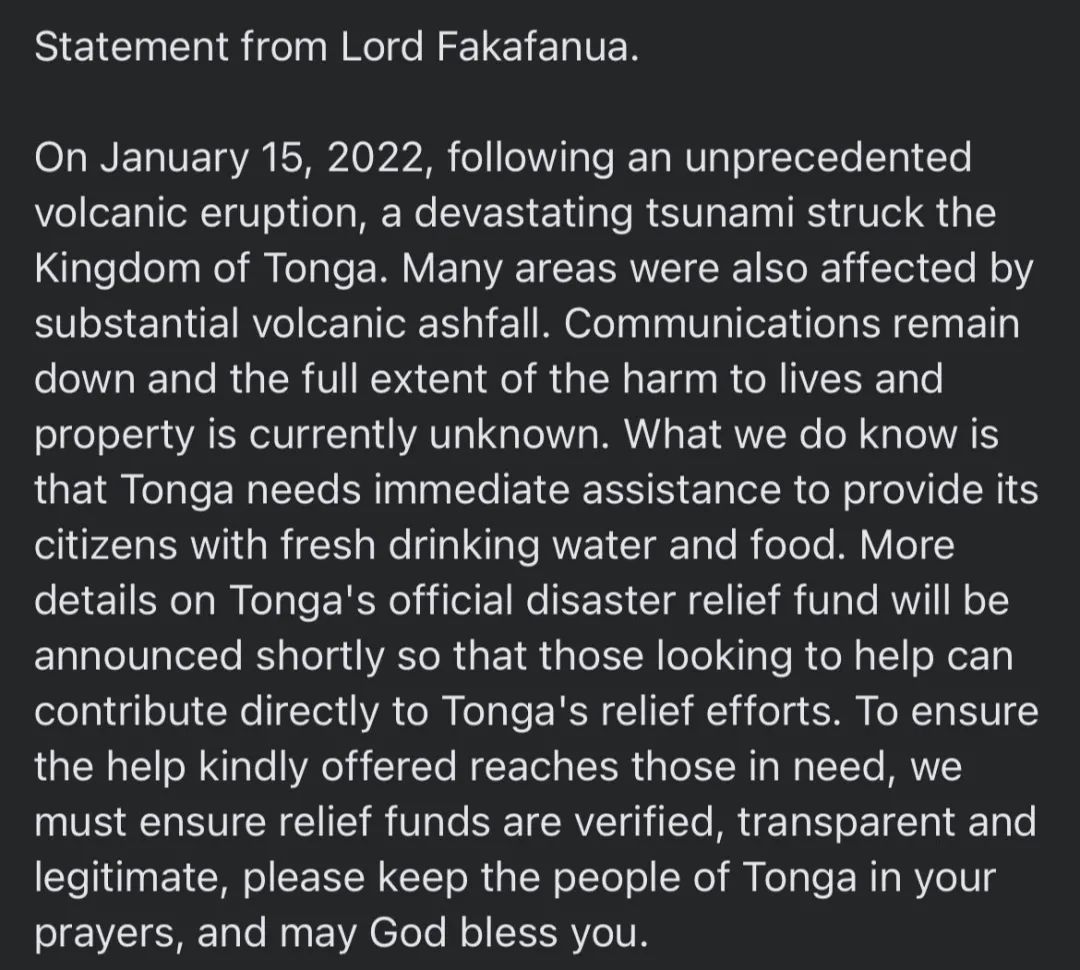The height and width of the screenshot is (970, 1080).
Task: Click the words 'devastating tsunami'
Action: tap(604, 213)
